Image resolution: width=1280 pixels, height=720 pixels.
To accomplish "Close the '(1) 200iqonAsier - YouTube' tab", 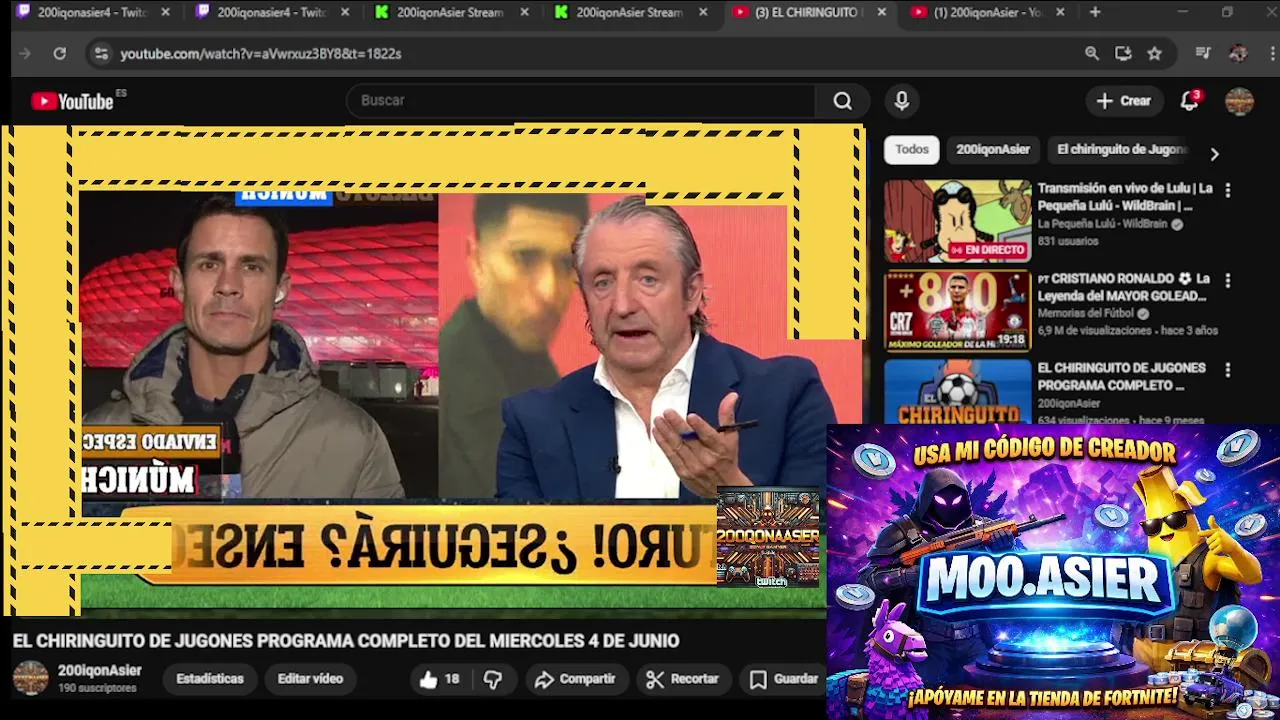I will (1060, 12).
